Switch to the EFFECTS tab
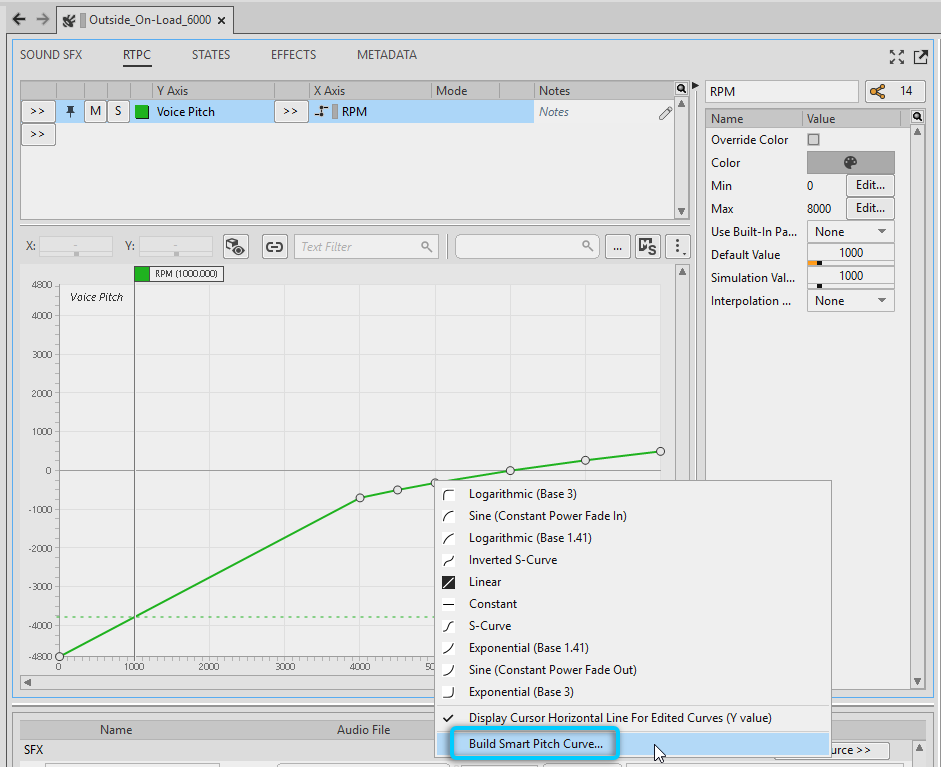Screen dimensions: 941x767 (x=293, y=55)
